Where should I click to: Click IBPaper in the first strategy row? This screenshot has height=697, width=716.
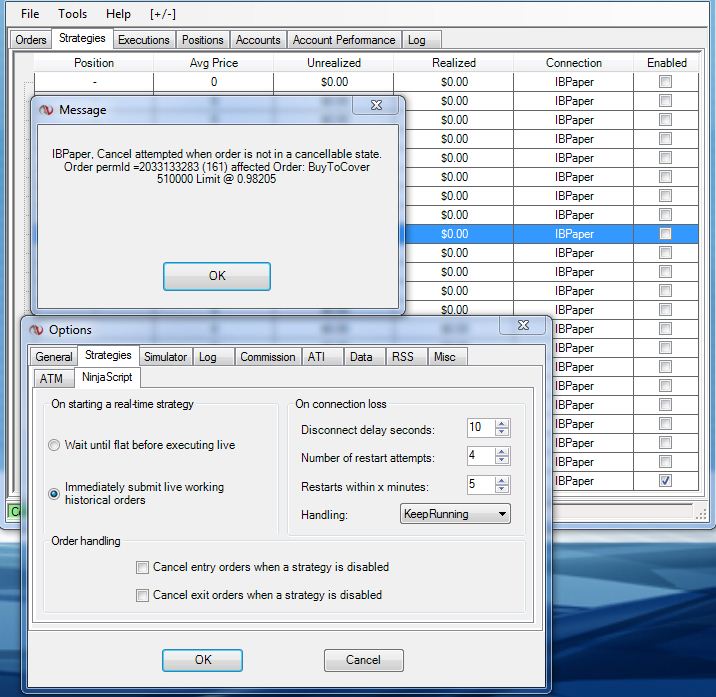pos(574,82)
